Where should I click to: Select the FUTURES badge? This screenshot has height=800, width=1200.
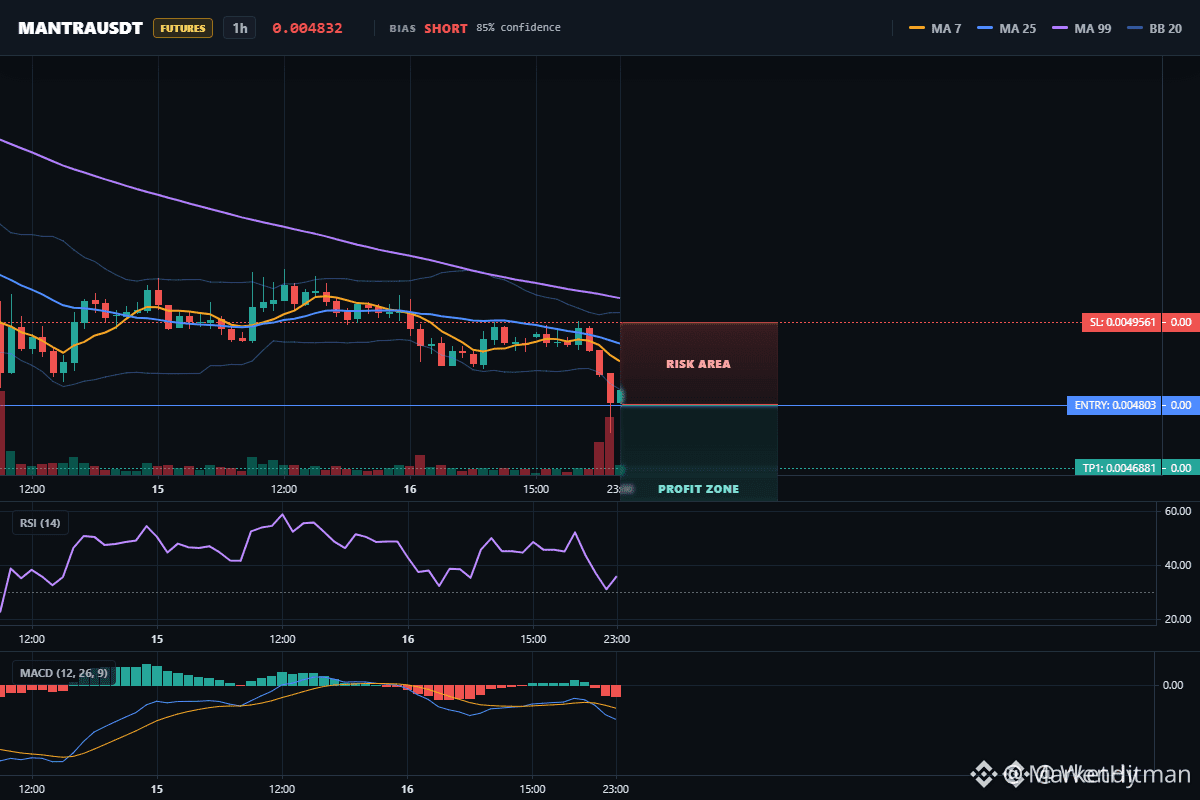[183, 28]
